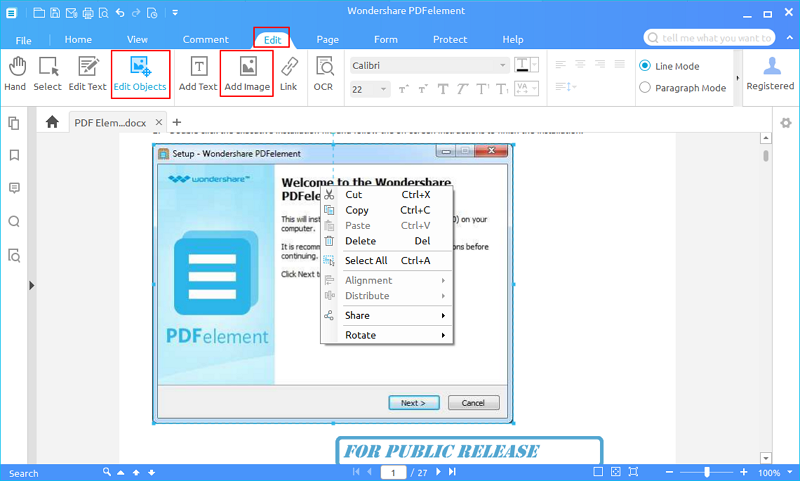Click the tell me what you want search box

coord(710,38)
